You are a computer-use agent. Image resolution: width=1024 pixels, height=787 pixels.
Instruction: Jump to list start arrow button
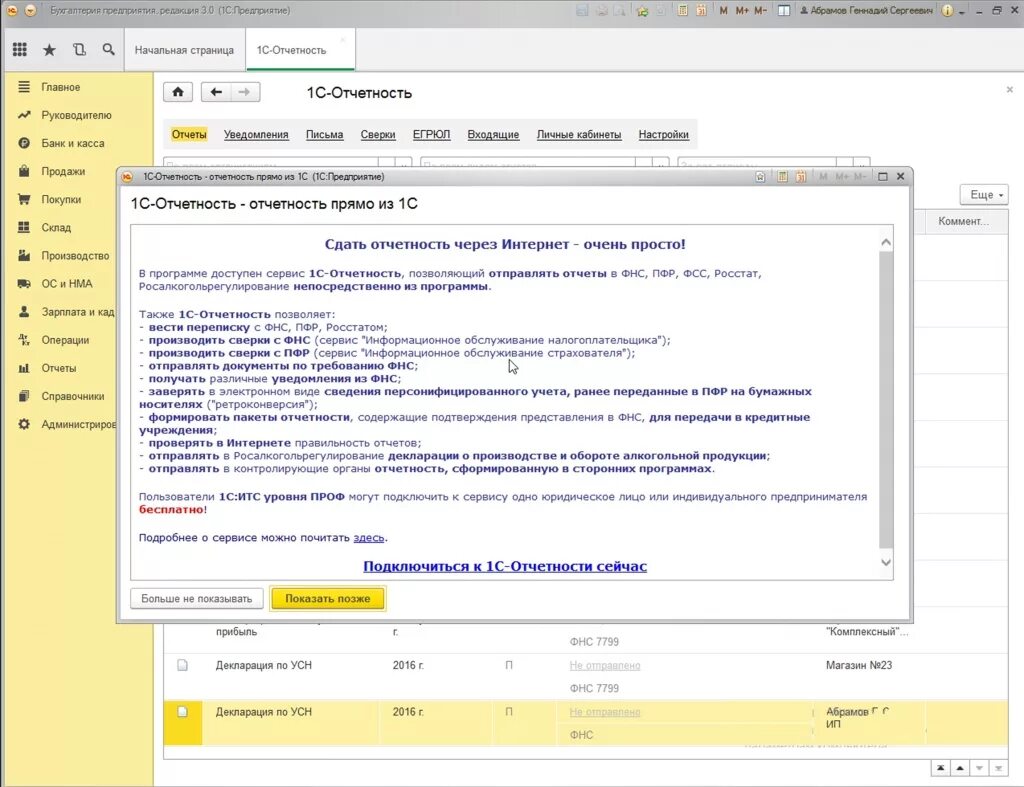940,768
